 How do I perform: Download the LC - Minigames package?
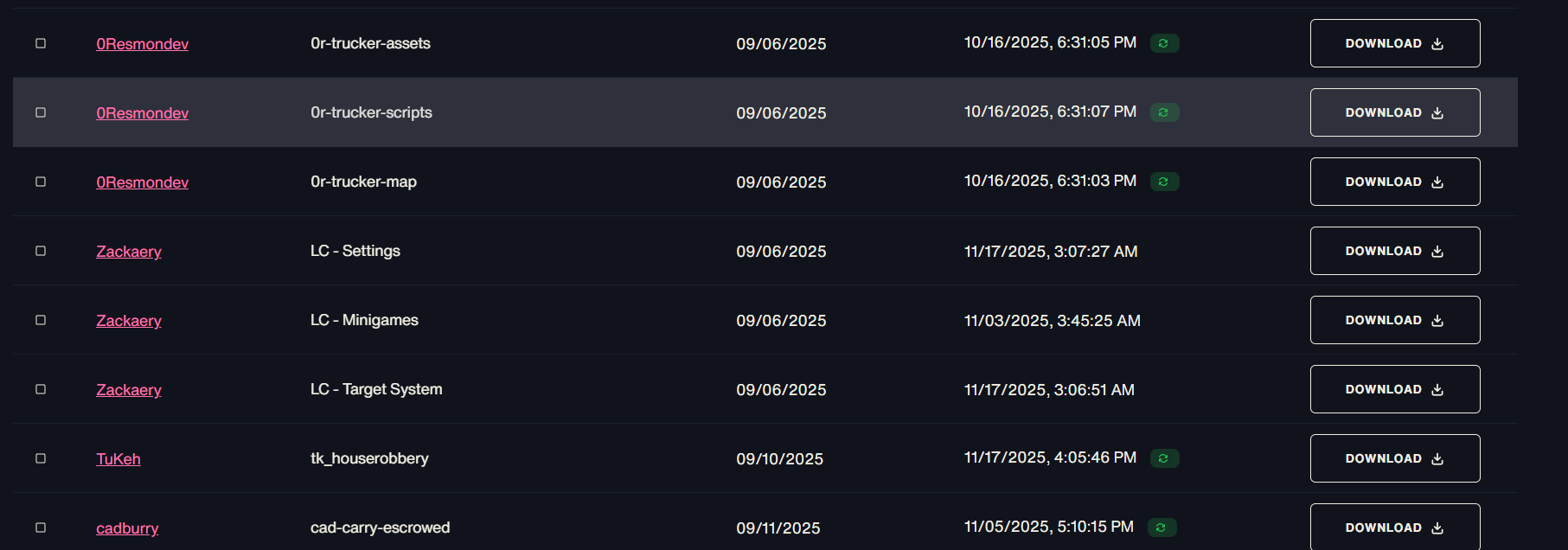(1395, 320)
